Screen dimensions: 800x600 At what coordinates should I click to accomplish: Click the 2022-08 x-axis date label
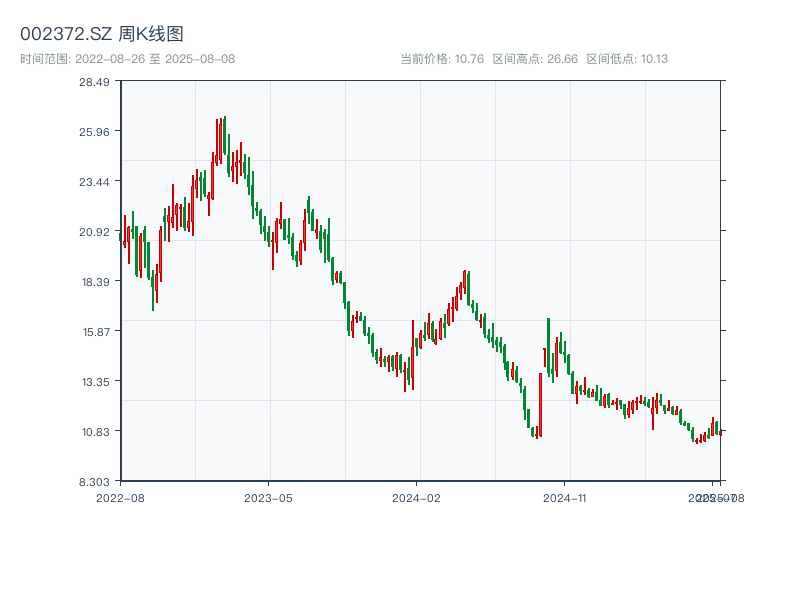pos(120,497)
